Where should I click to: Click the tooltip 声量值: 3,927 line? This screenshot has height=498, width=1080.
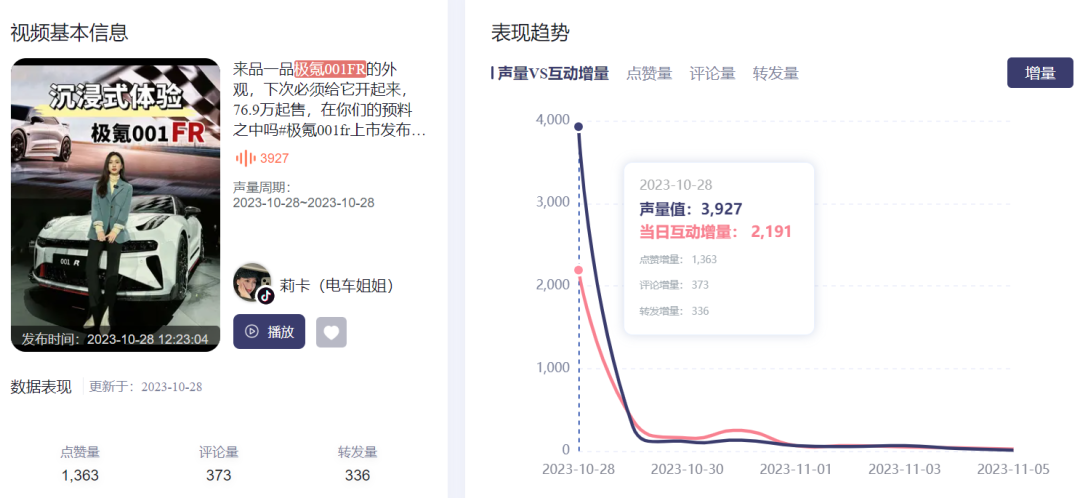(691, 209)
